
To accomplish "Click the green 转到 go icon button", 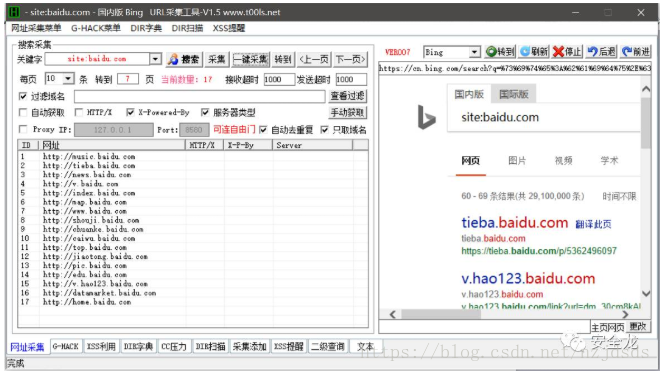I will coord(500,52).
